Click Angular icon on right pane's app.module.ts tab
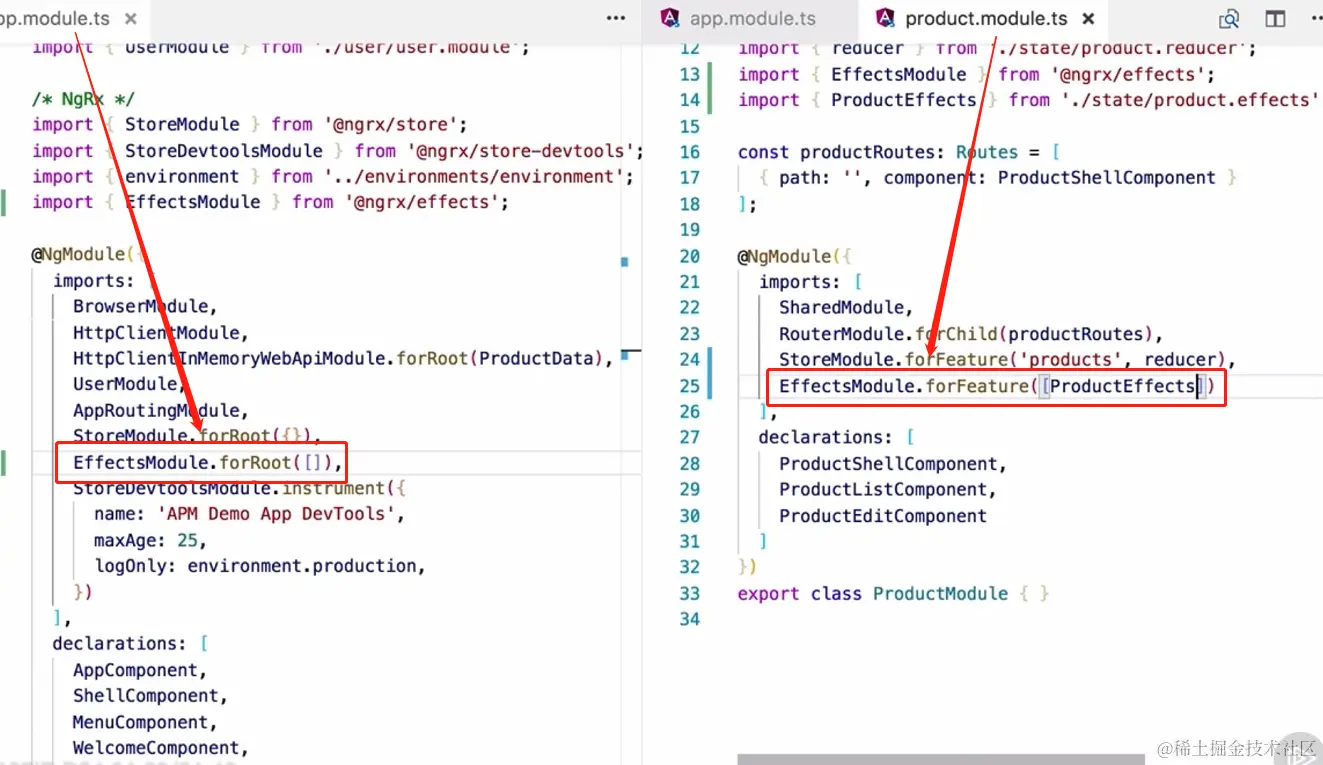Screen dimensions: 1323x765 tap(670, 19)
